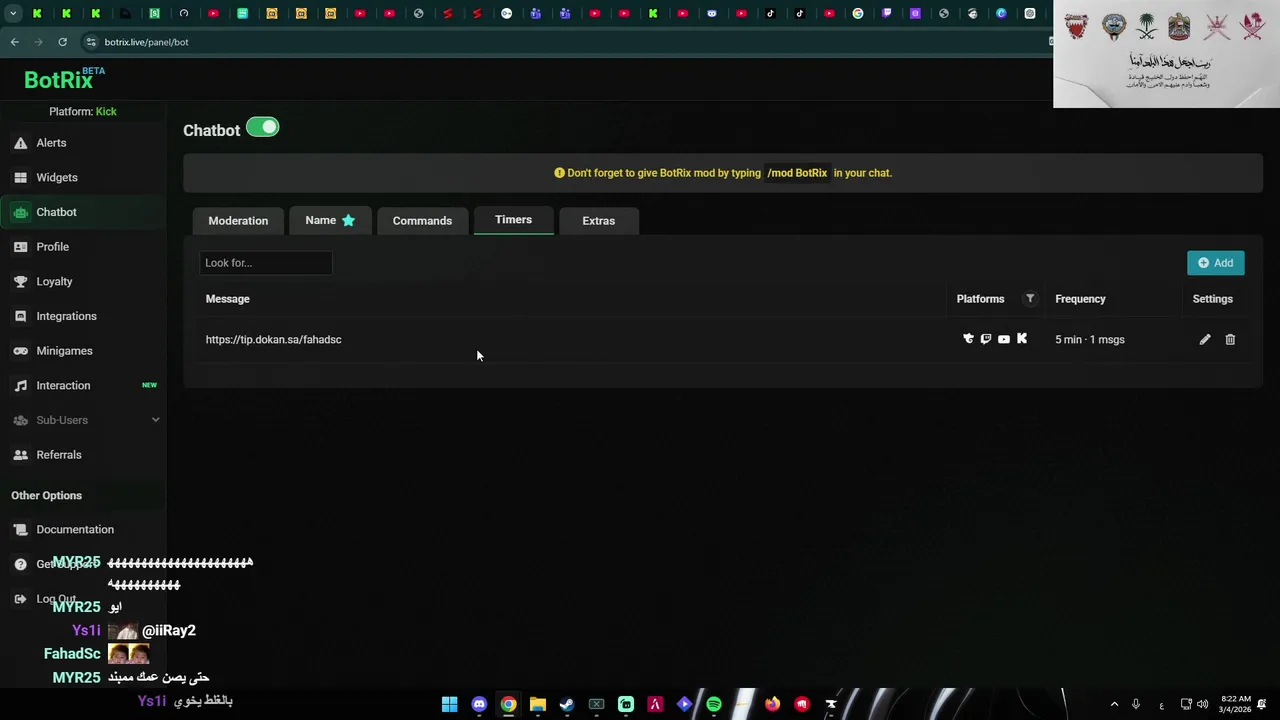Open Discord from the taskbar
Viewport: 1280px width, 720px height.
point(479,705)
